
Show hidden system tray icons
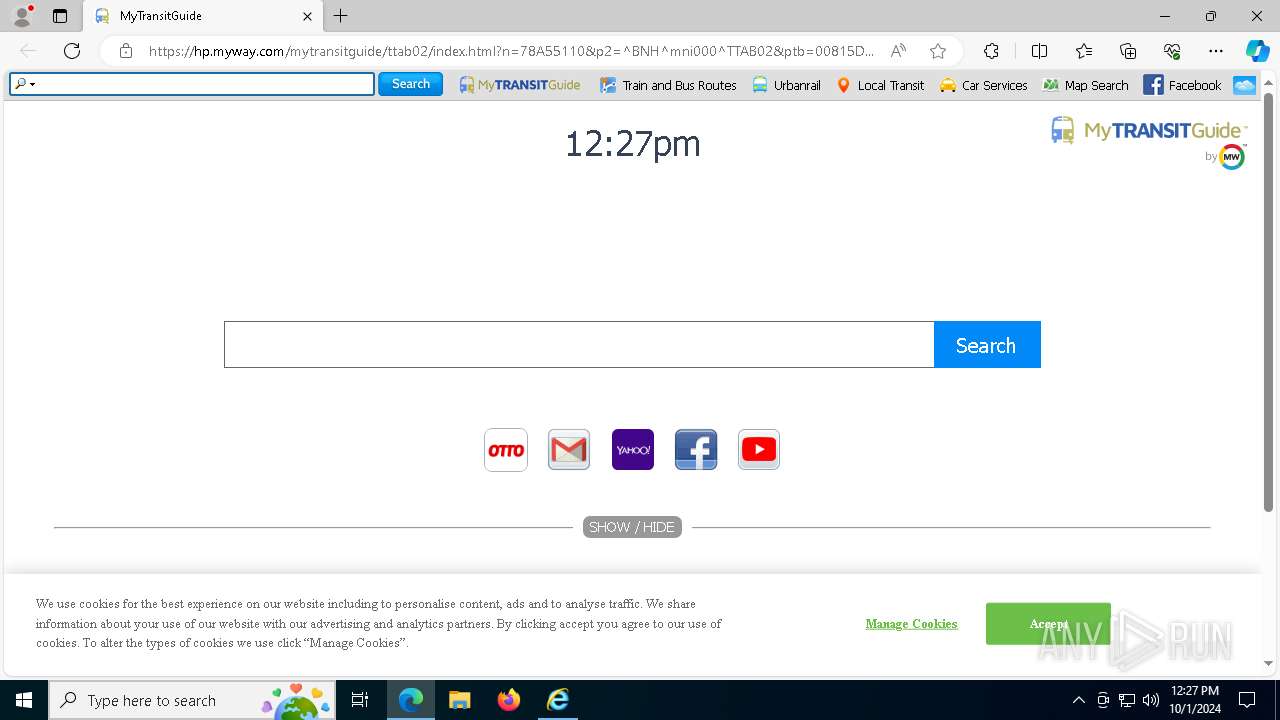[1078, 700]
